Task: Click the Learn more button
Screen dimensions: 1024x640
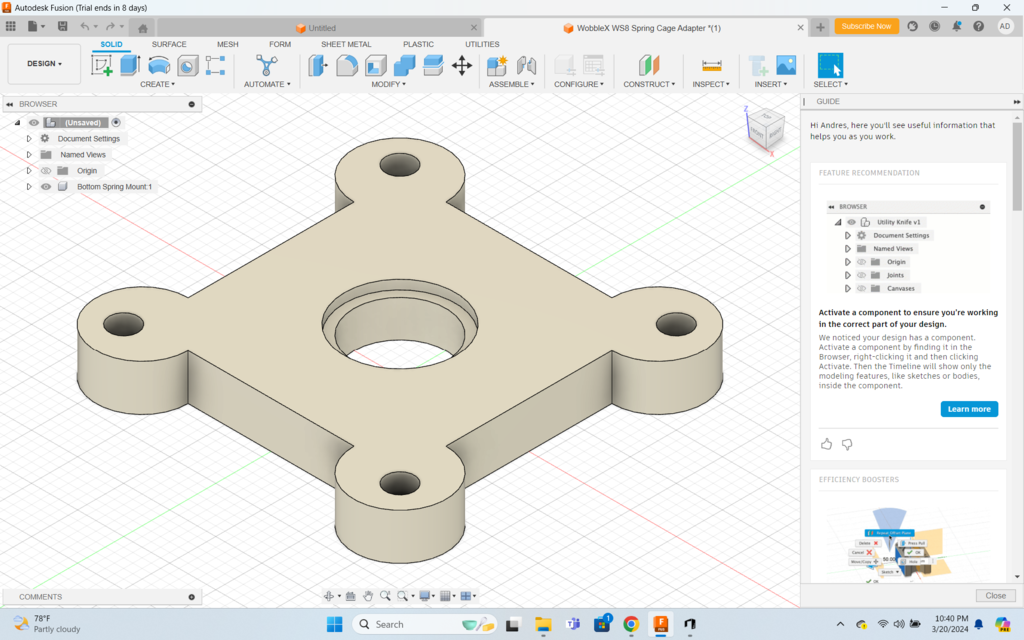Action: (x=968, y=408)
